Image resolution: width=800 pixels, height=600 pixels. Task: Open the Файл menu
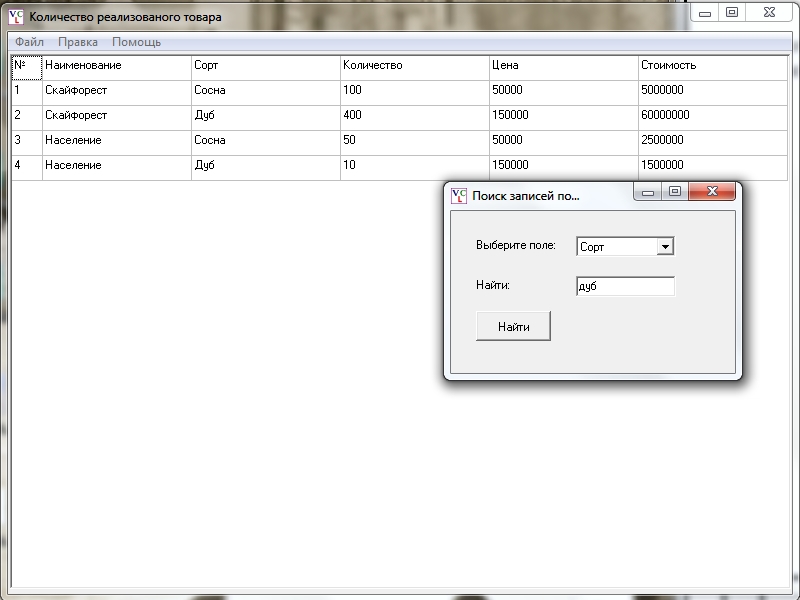pyautogui.click(x=29, y=42)
